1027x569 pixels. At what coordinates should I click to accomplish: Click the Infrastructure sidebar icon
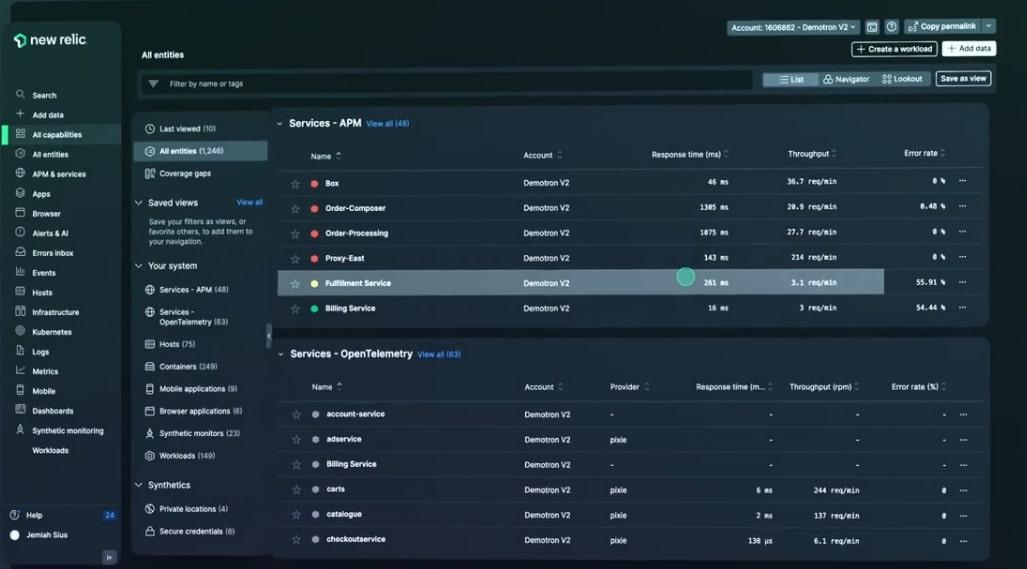(20, 312)
